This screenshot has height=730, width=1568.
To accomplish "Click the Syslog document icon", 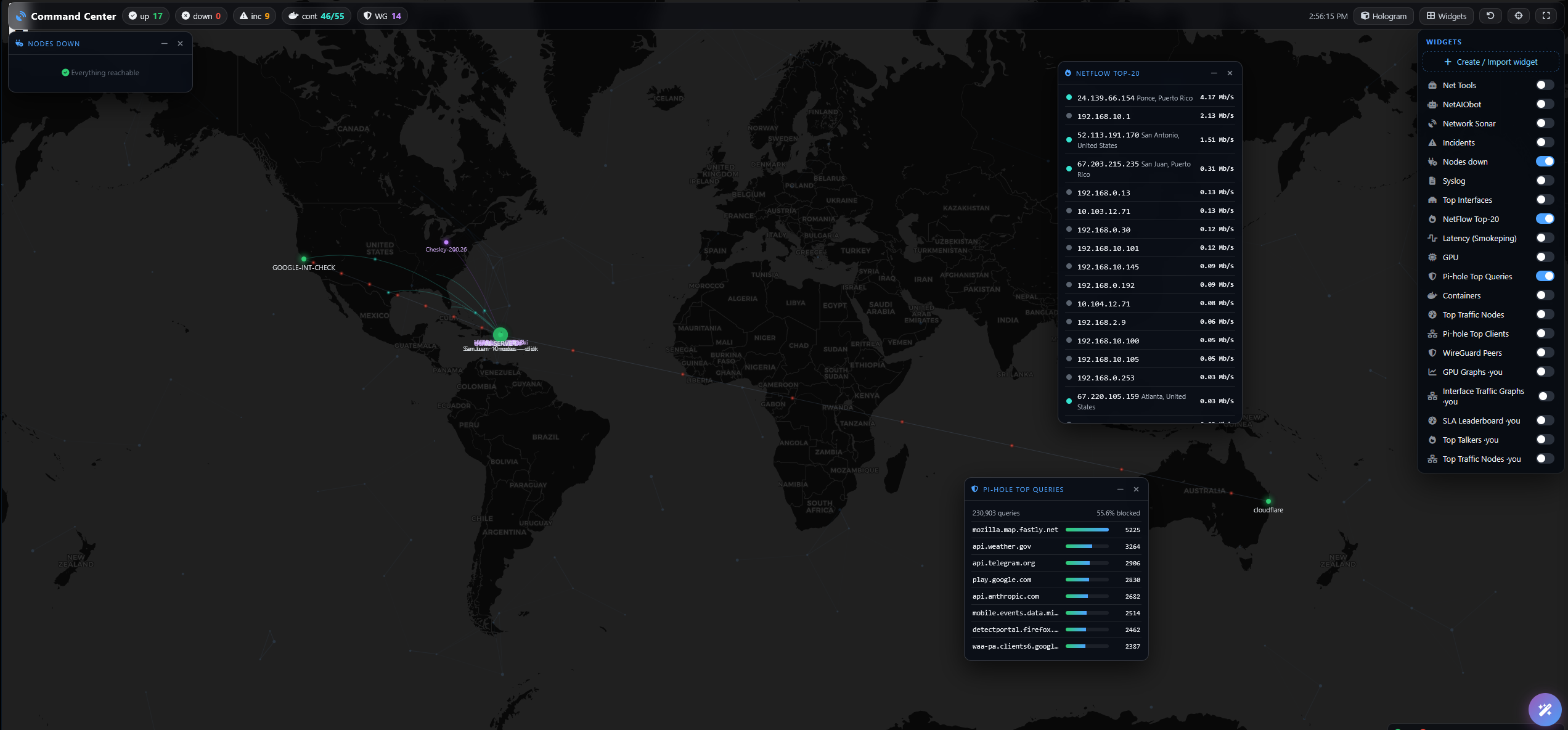I will click(x=1432, y=181).
